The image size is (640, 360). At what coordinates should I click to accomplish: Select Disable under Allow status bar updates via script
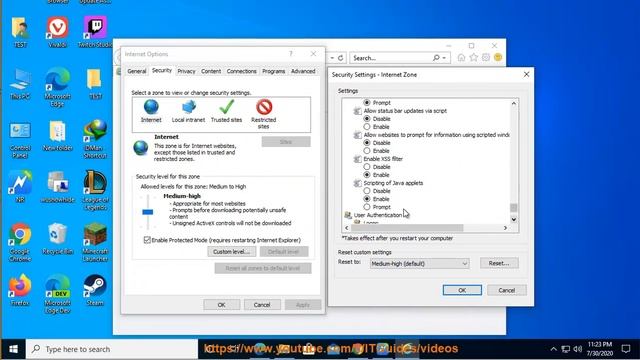pos(367,118)
